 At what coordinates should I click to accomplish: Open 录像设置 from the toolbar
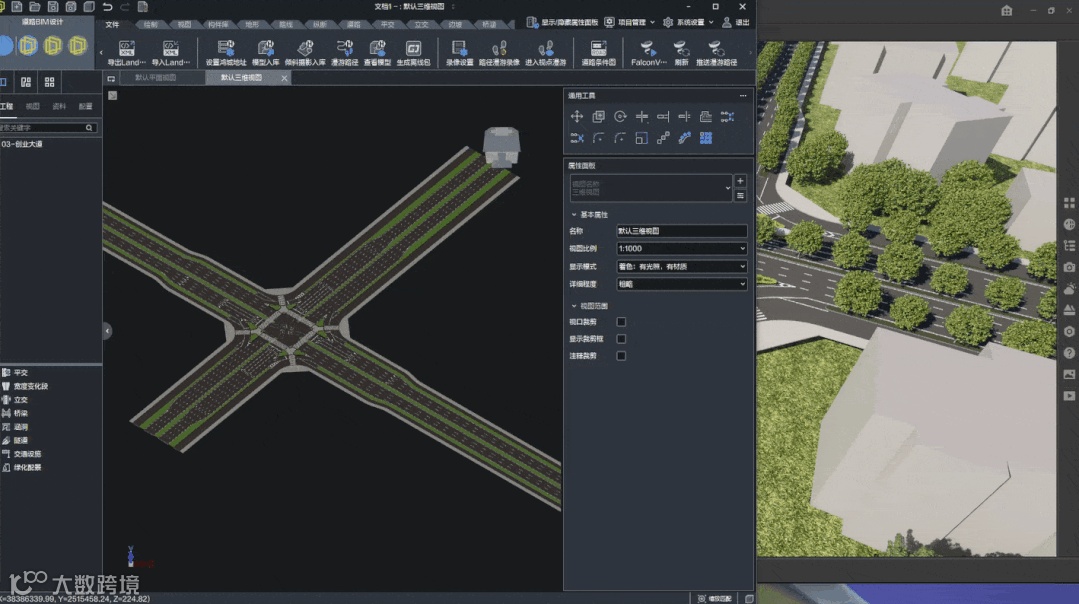click(459, 48)
